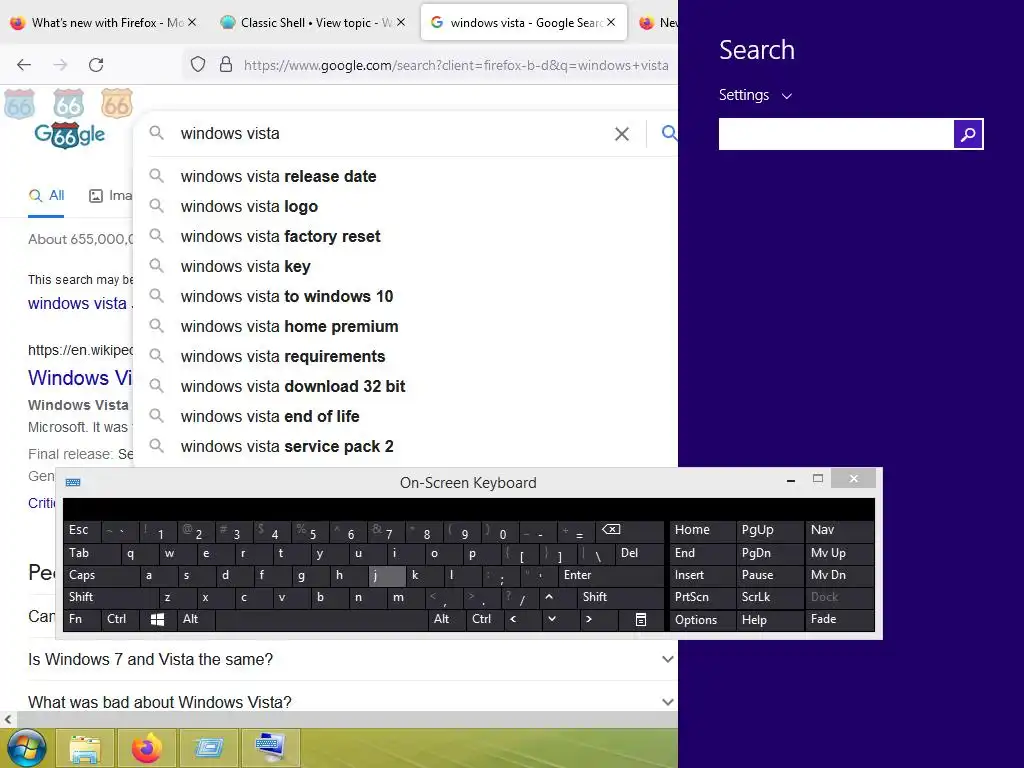Image resolution: width=1024 pixels, height=768 pixels.
Task: Close the What's new with Firefox tab
Action: (192, 22)
